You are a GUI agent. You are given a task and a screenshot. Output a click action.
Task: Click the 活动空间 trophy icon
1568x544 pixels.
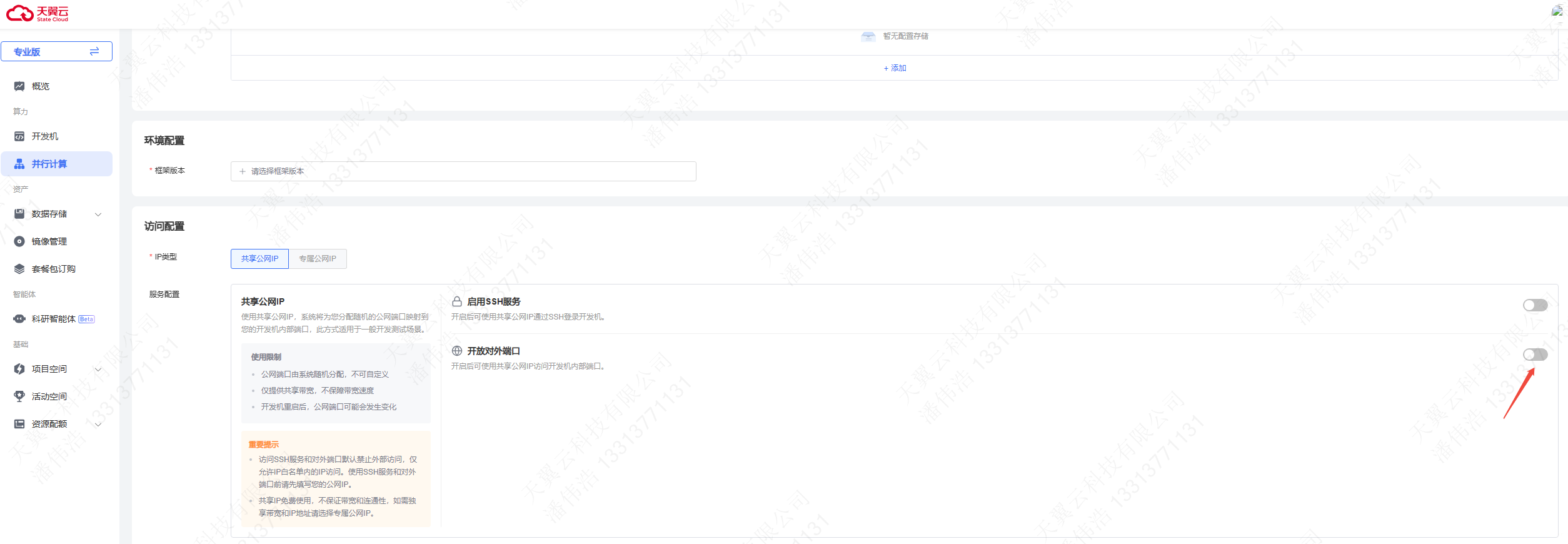[19, 396]
